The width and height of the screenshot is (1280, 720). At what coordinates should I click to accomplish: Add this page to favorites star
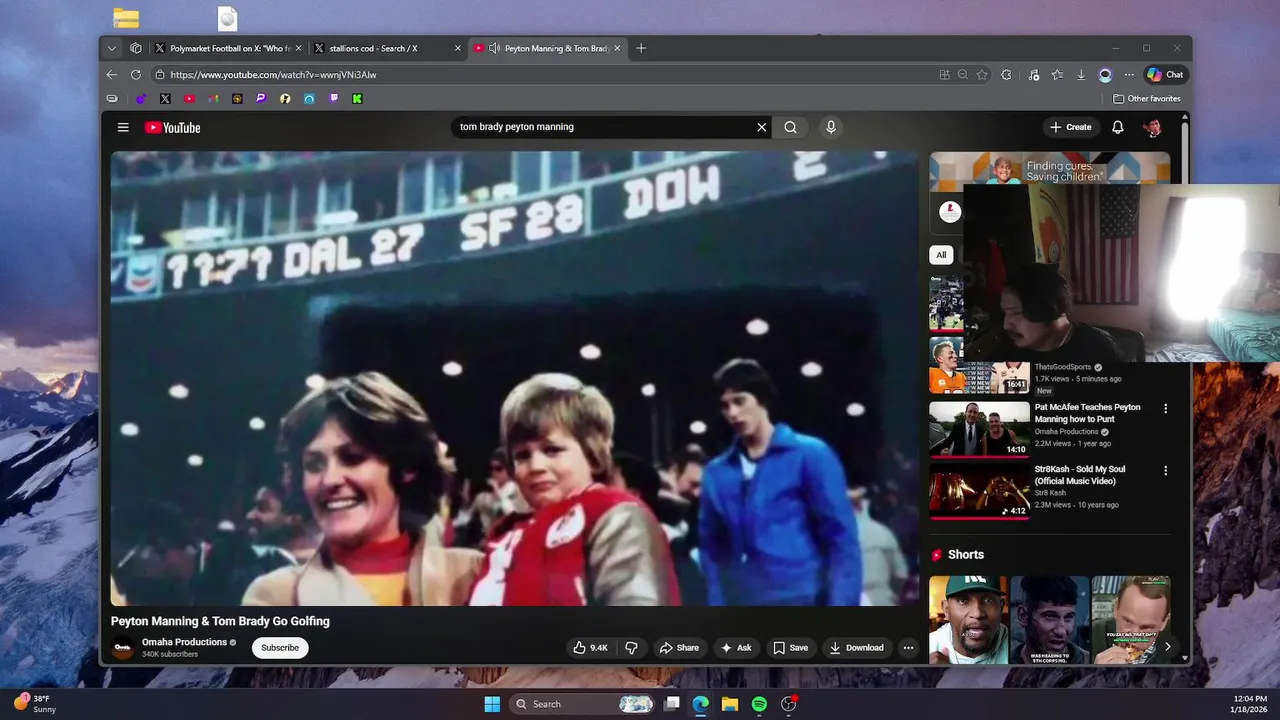(982, 75)
